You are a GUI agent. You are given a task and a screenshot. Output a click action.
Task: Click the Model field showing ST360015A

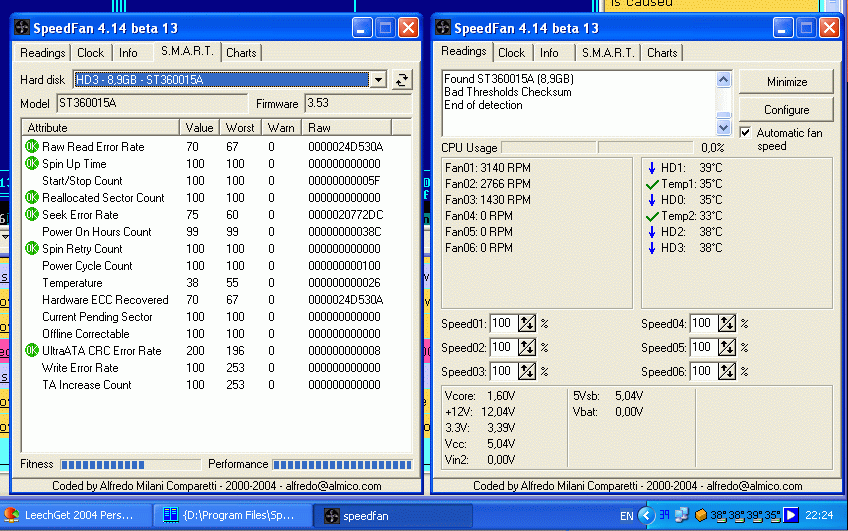151,103
